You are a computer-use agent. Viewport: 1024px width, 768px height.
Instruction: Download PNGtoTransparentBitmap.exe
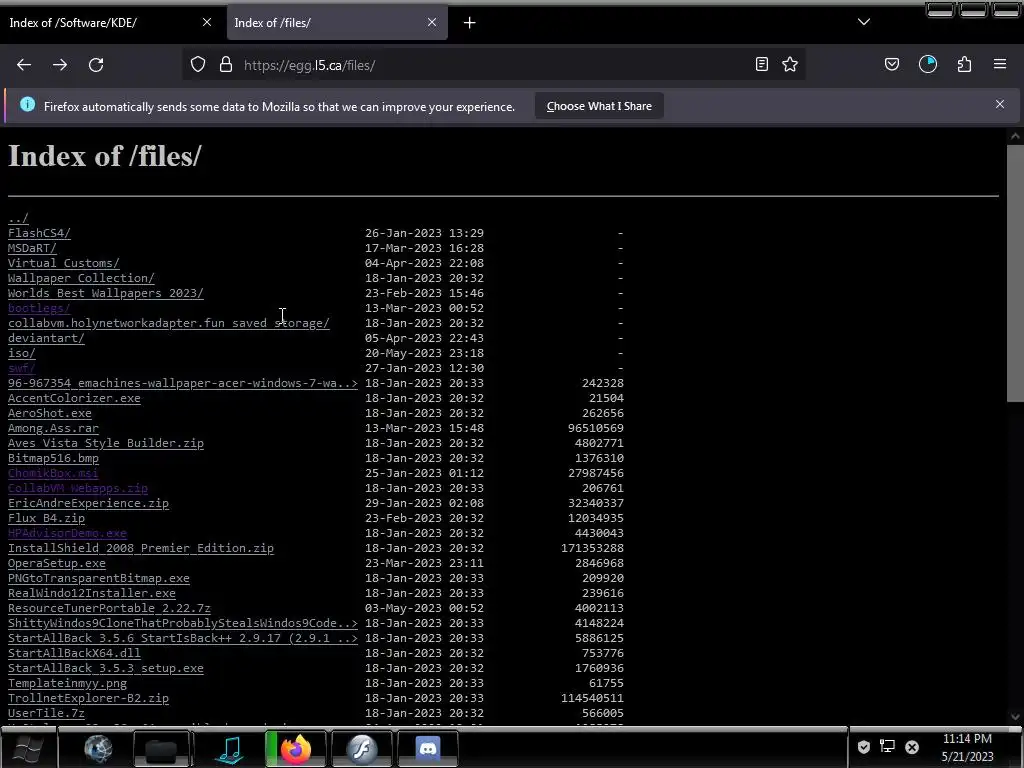click(99, 579)
